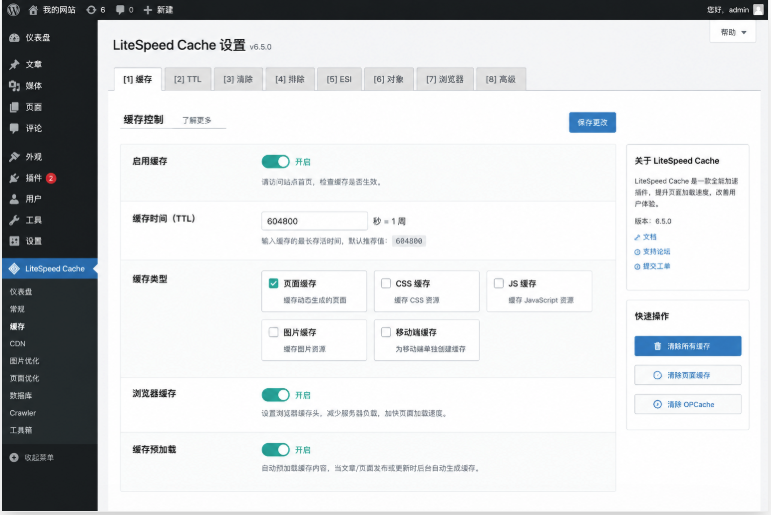Open the 支持论坛 link

tap(656, 252)
